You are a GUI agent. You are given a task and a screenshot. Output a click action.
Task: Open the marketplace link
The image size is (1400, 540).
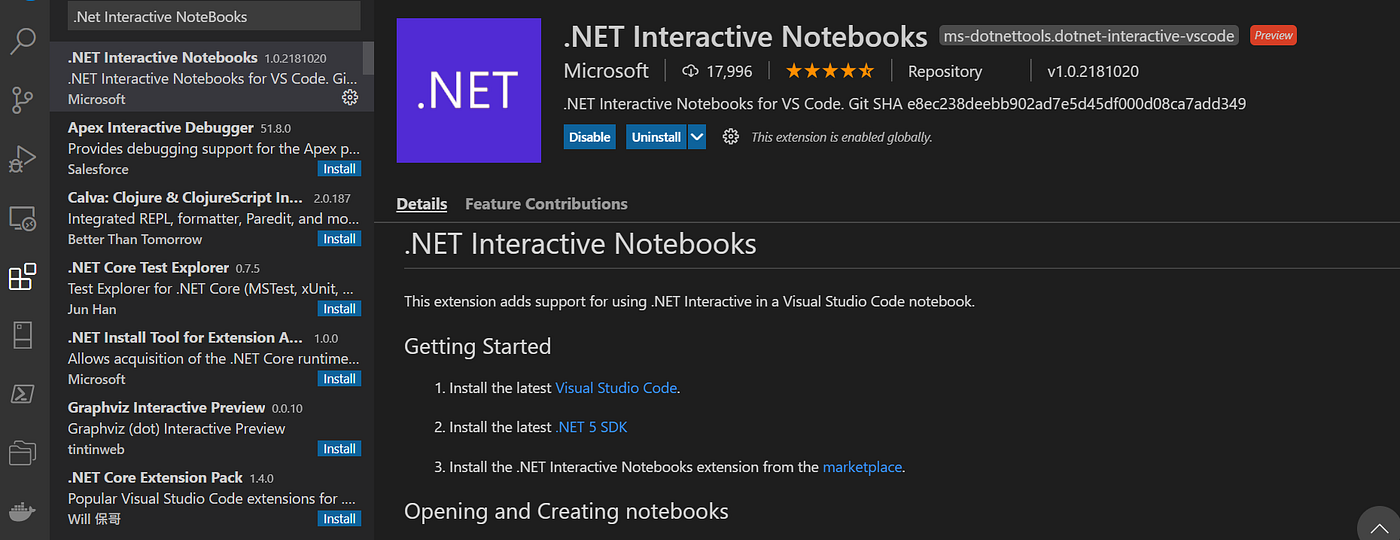(862, 467)
